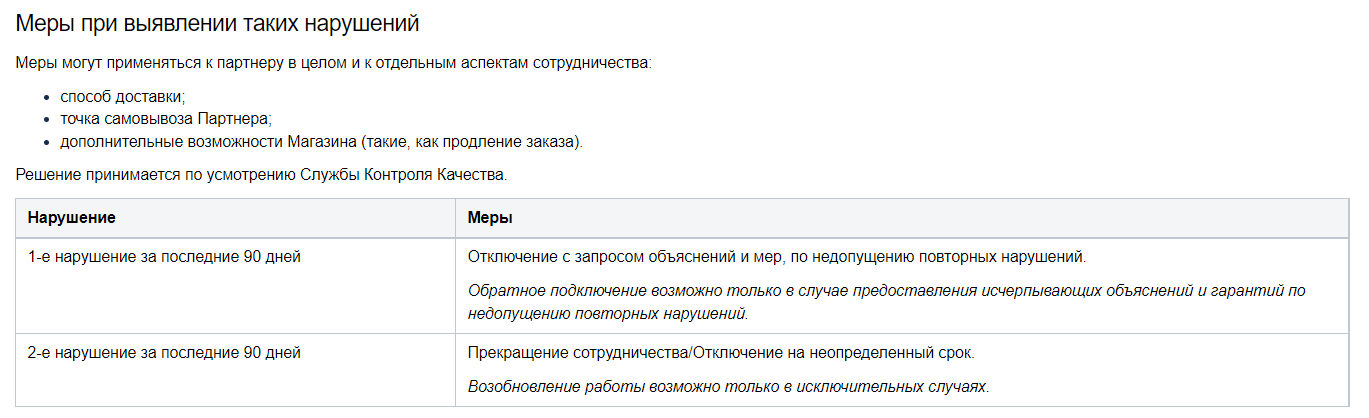1369x418 pixels.
Task: Select the "1-е нарушение за последние 90 дней" cell
Action: [164, 257]
